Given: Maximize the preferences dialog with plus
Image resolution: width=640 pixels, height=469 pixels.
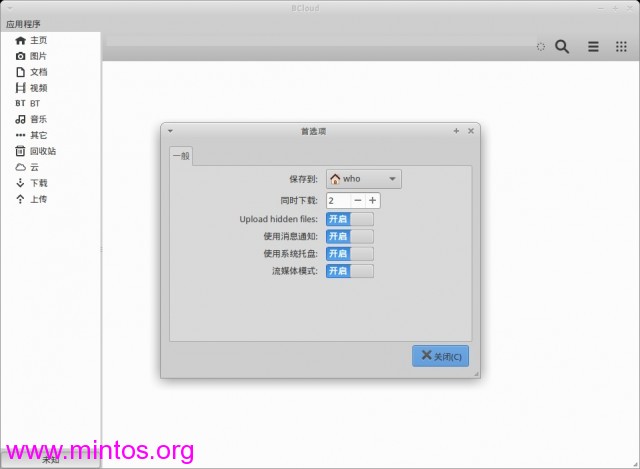Looking at the screenshot, I should [456, 131].
